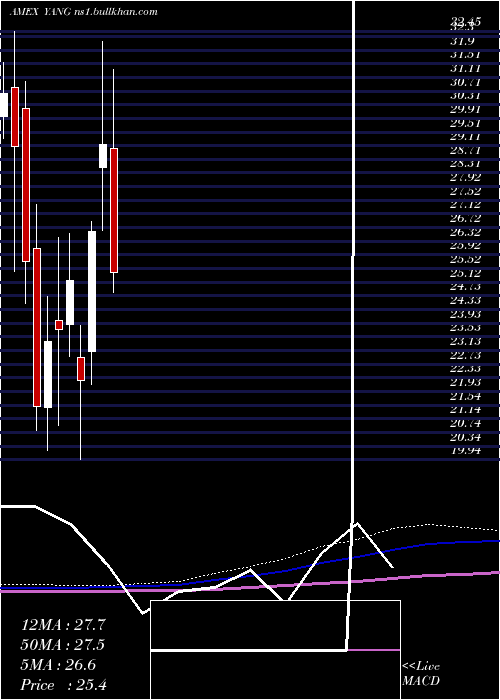500x700 pixels.
Task: Click the 20.74 price axis label
Action: pyautogui.click(x=465, y=423)
